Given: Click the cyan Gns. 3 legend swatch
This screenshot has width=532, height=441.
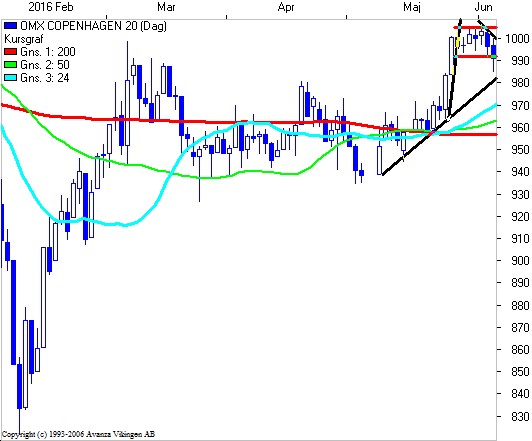Looking at the screenshot, I should 10,78.
